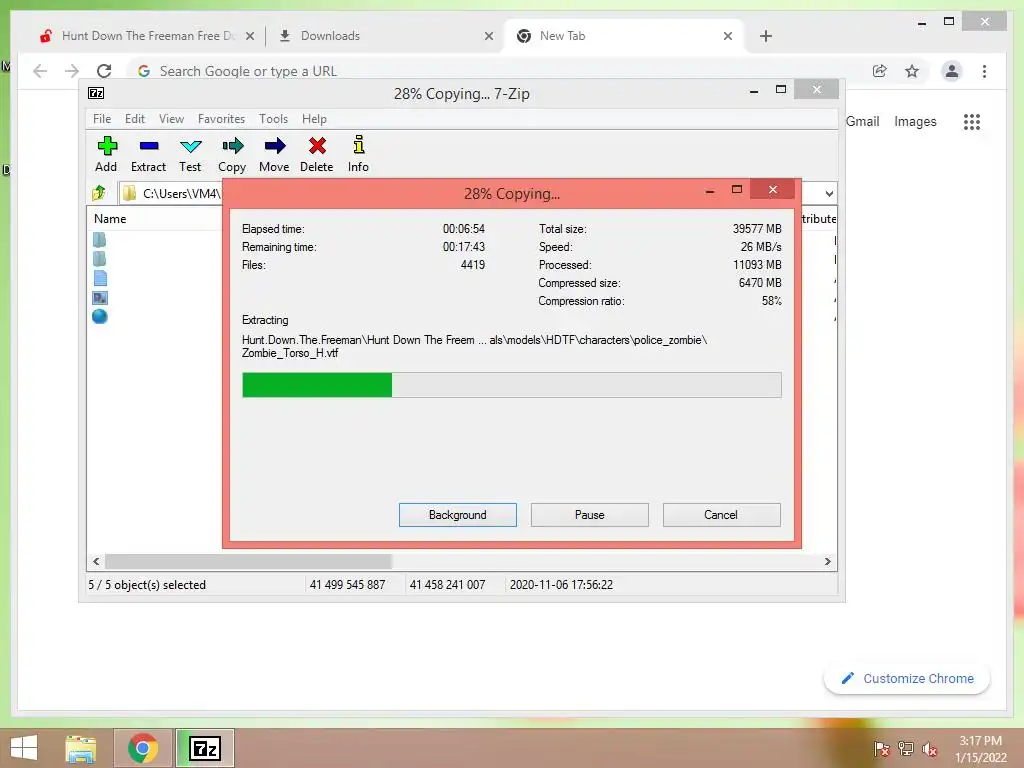
Task: Open the File menu in 7-Zip
Action: [x=102, y=119]
